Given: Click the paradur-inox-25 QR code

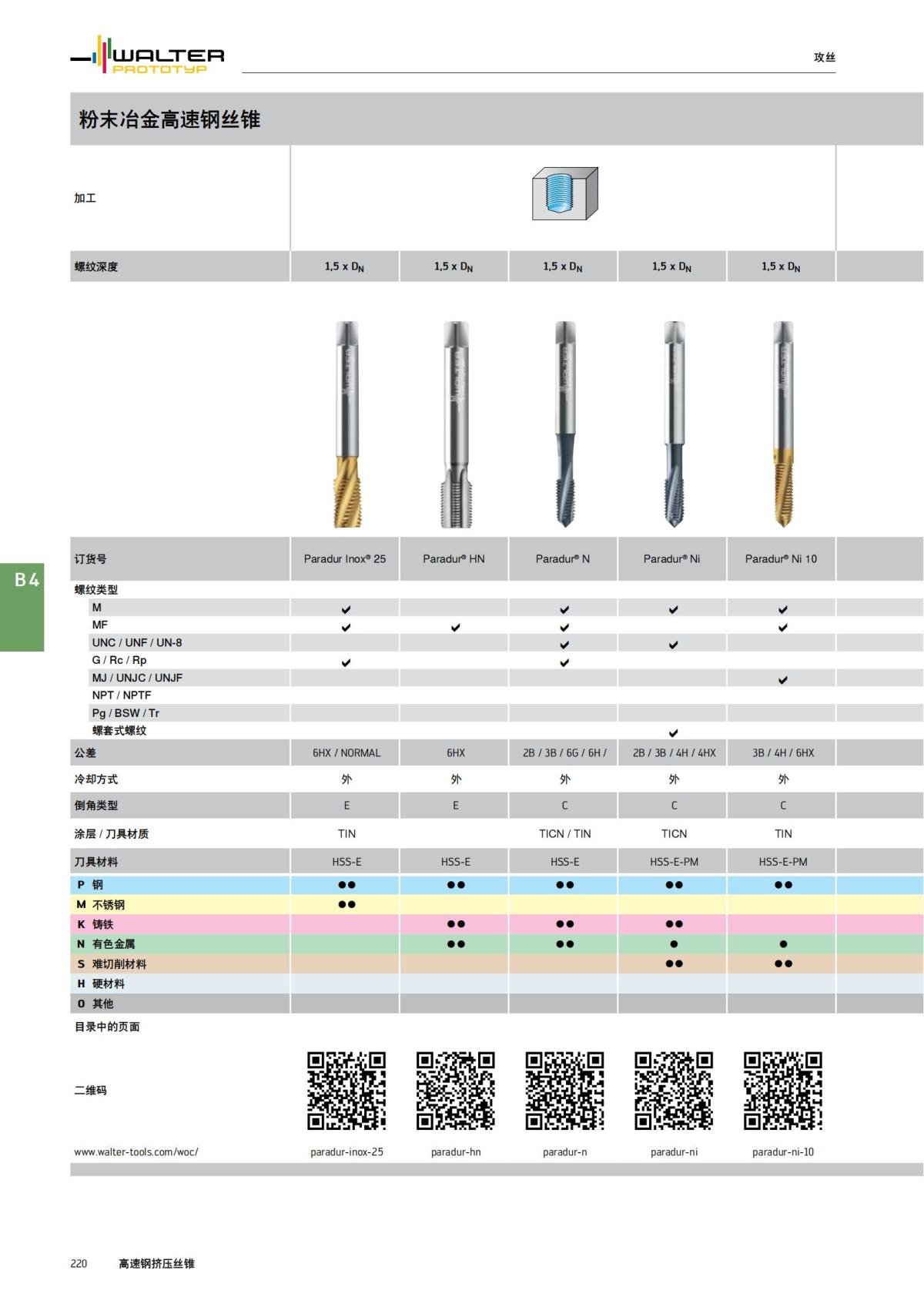Looking at the screenshot, I should (x=346, y=1091).
